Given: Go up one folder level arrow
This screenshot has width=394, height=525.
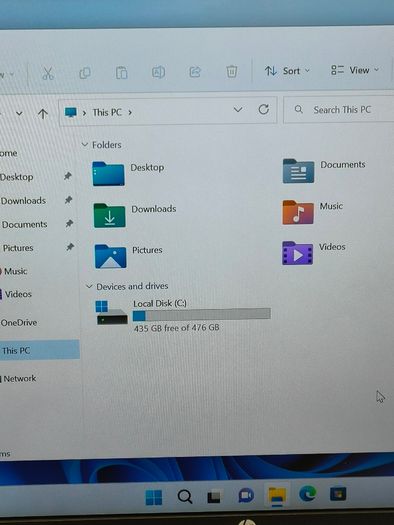Looking at the screenshot, I should [x=43, y=114].
